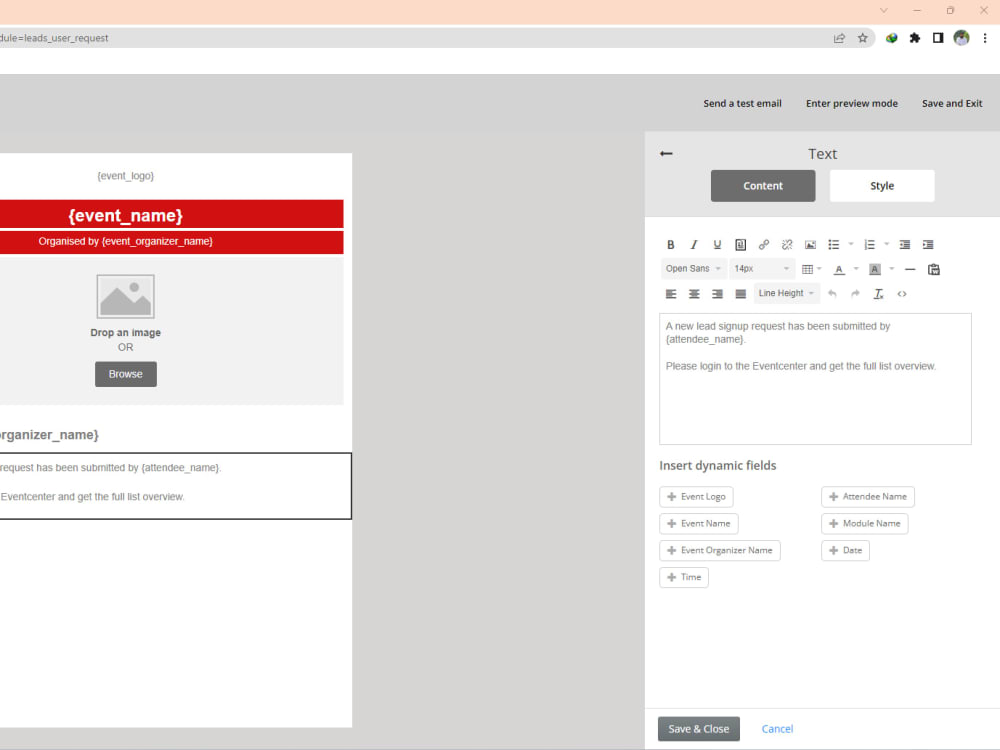
Task: Click the anchor/bookmark document icon
Action: tap(740, 245)
